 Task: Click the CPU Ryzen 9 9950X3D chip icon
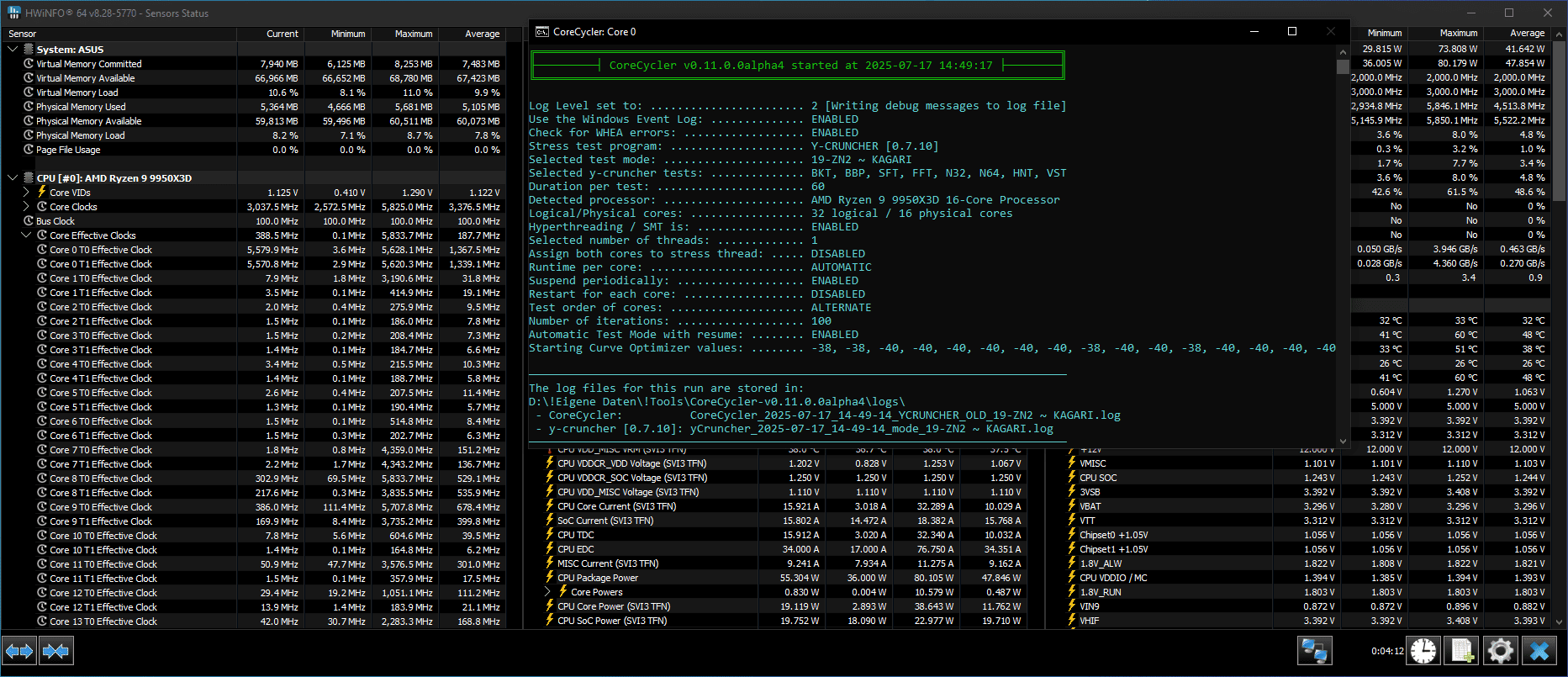click(x=29, y=177)
